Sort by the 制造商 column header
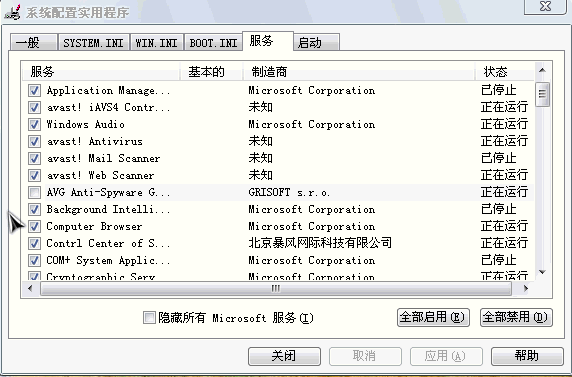The width and height of the screenshot is (572, 377). pos(359,72)
